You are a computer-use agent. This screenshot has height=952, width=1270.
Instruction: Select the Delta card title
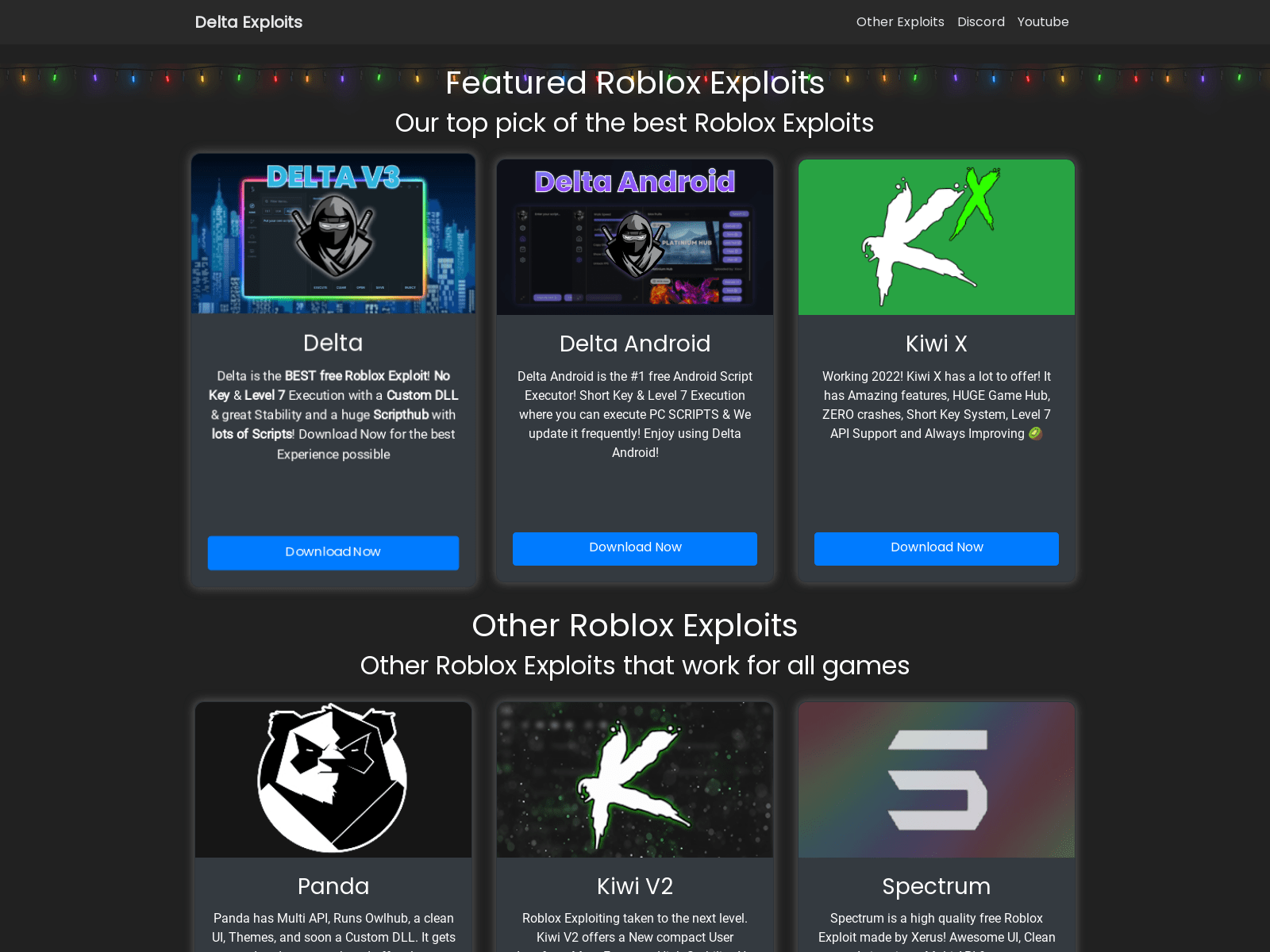click(333, 343)
